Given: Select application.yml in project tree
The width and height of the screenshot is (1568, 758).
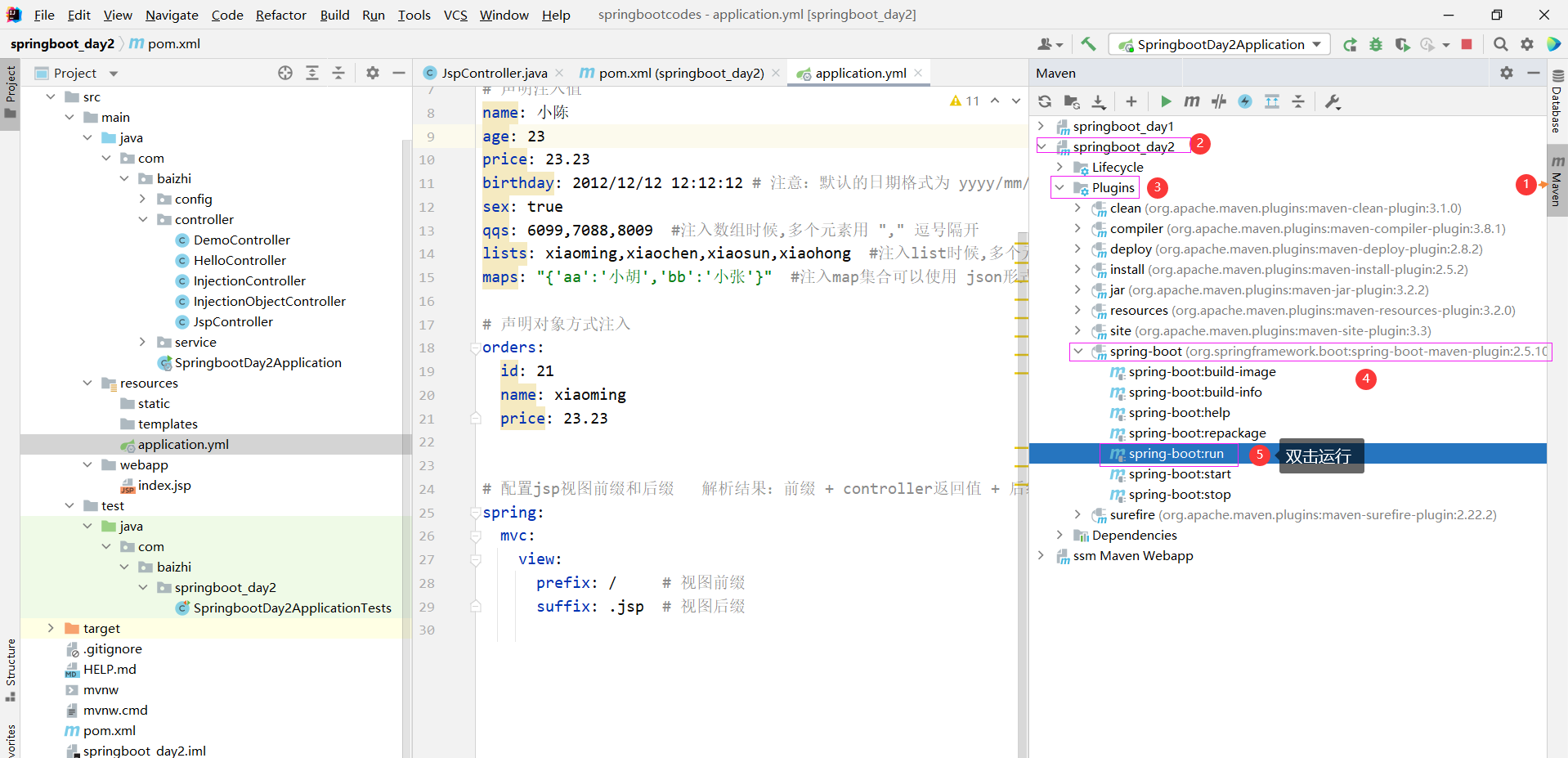Looking at the screenshot, I should click(x=183, y=444).
